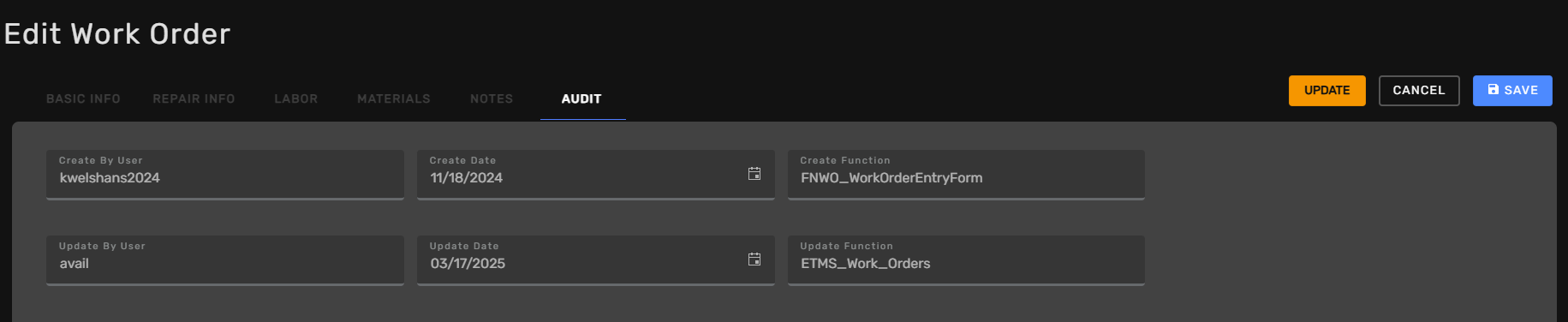This screenshot has width=1568, height=322.
Task: Open the Repair Info tab
Action: pyautogui.click(x=194, y=98)
